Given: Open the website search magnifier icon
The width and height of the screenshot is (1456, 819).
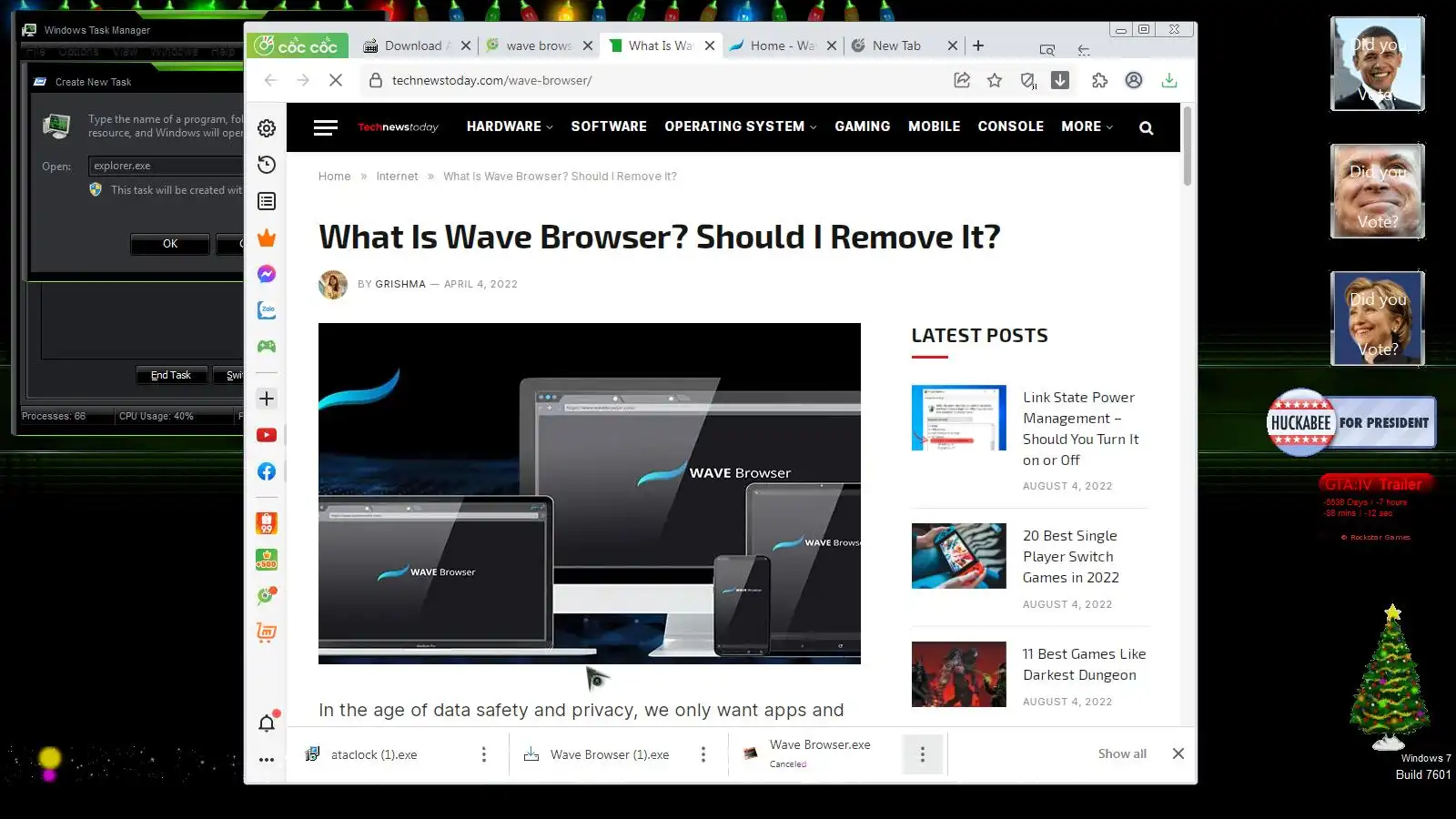Looking at the screenshot, I should coord(1147,127).
